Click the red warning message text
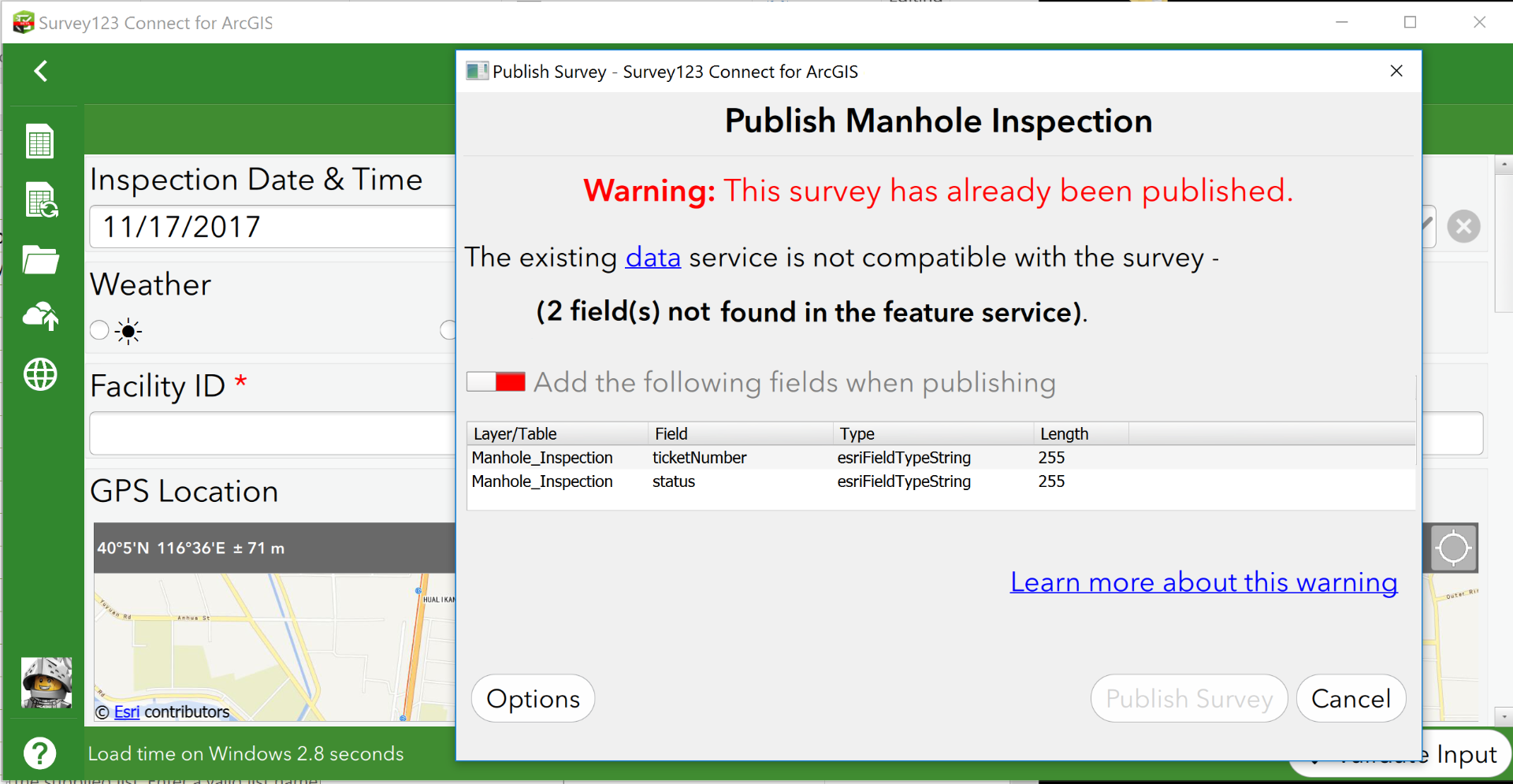The width and height of the screenshot is (1513, 784). pos(939,191)
